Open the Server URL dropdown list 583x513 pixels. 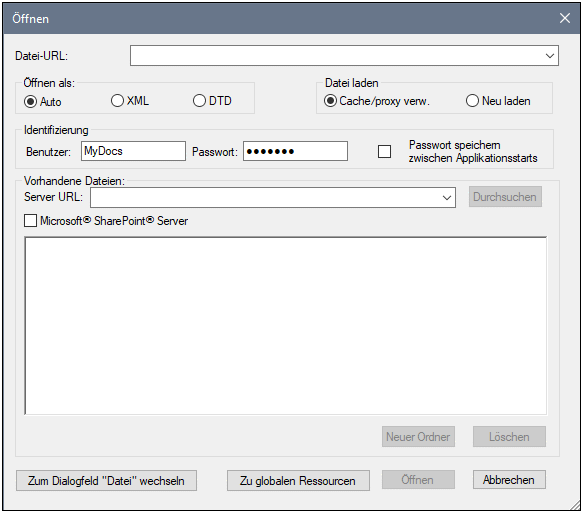tap(447, 197)
